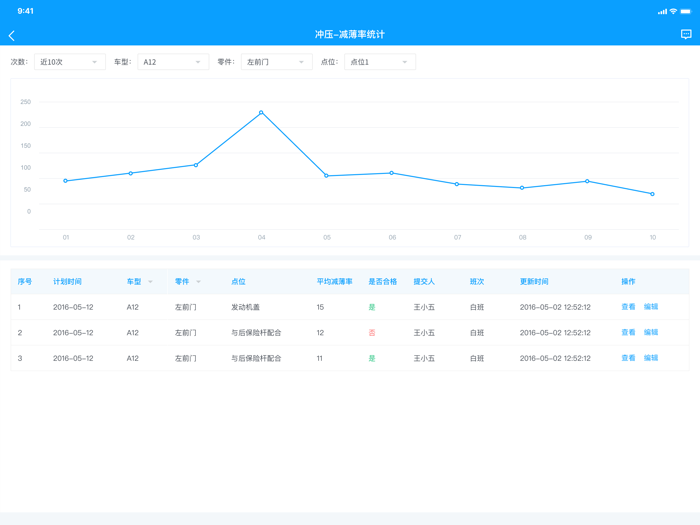Click 编辑 link in row 2

(651, 332)
